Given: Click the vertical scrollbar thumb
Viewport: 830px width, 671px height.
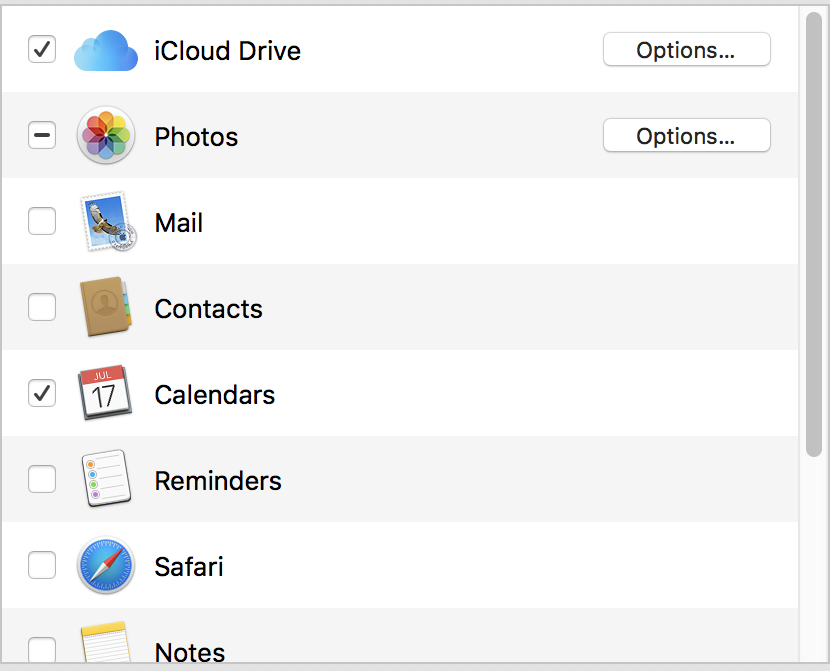Looking at the screenshot, I should (814, 233).
